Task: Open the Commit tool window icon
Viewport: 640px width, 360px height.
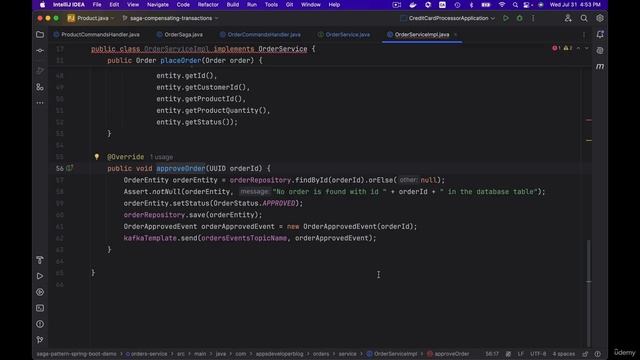Action: click(40, 51)
